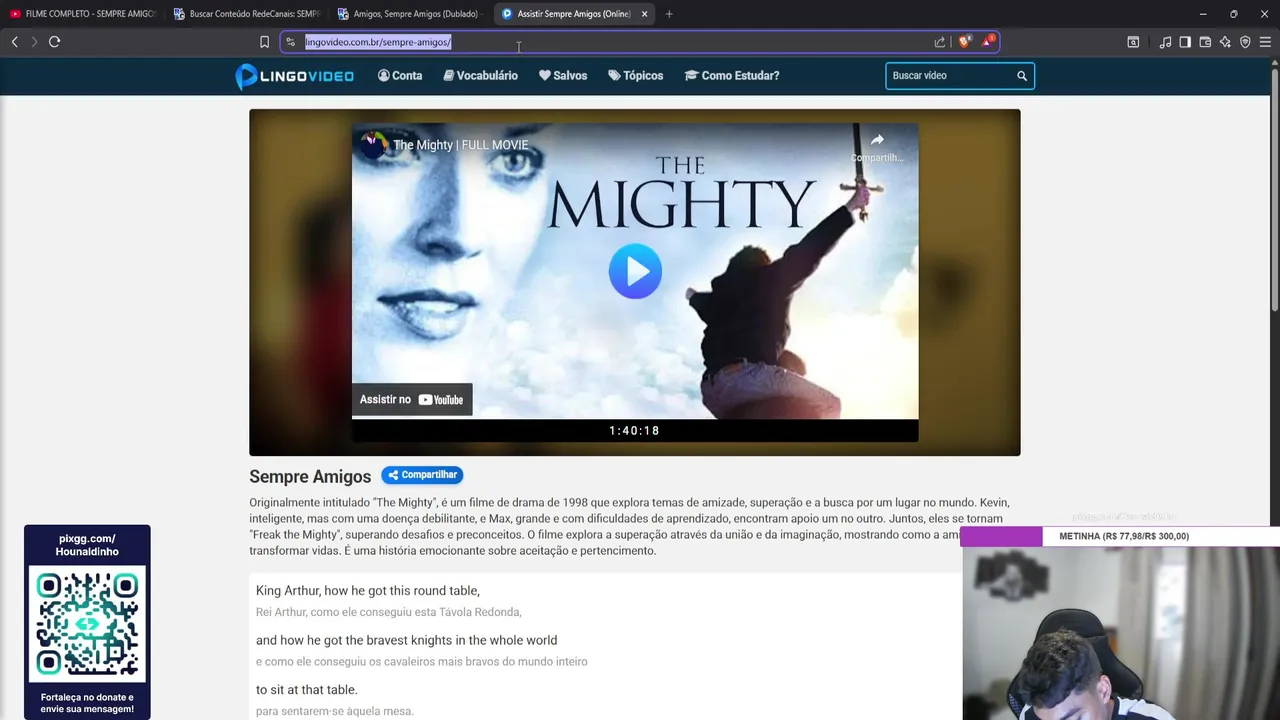Screen dimensions: 1280x720
Task: Switch to Buscar Conteúdo RedeCanais tab
Action: [x=247, y=14]
